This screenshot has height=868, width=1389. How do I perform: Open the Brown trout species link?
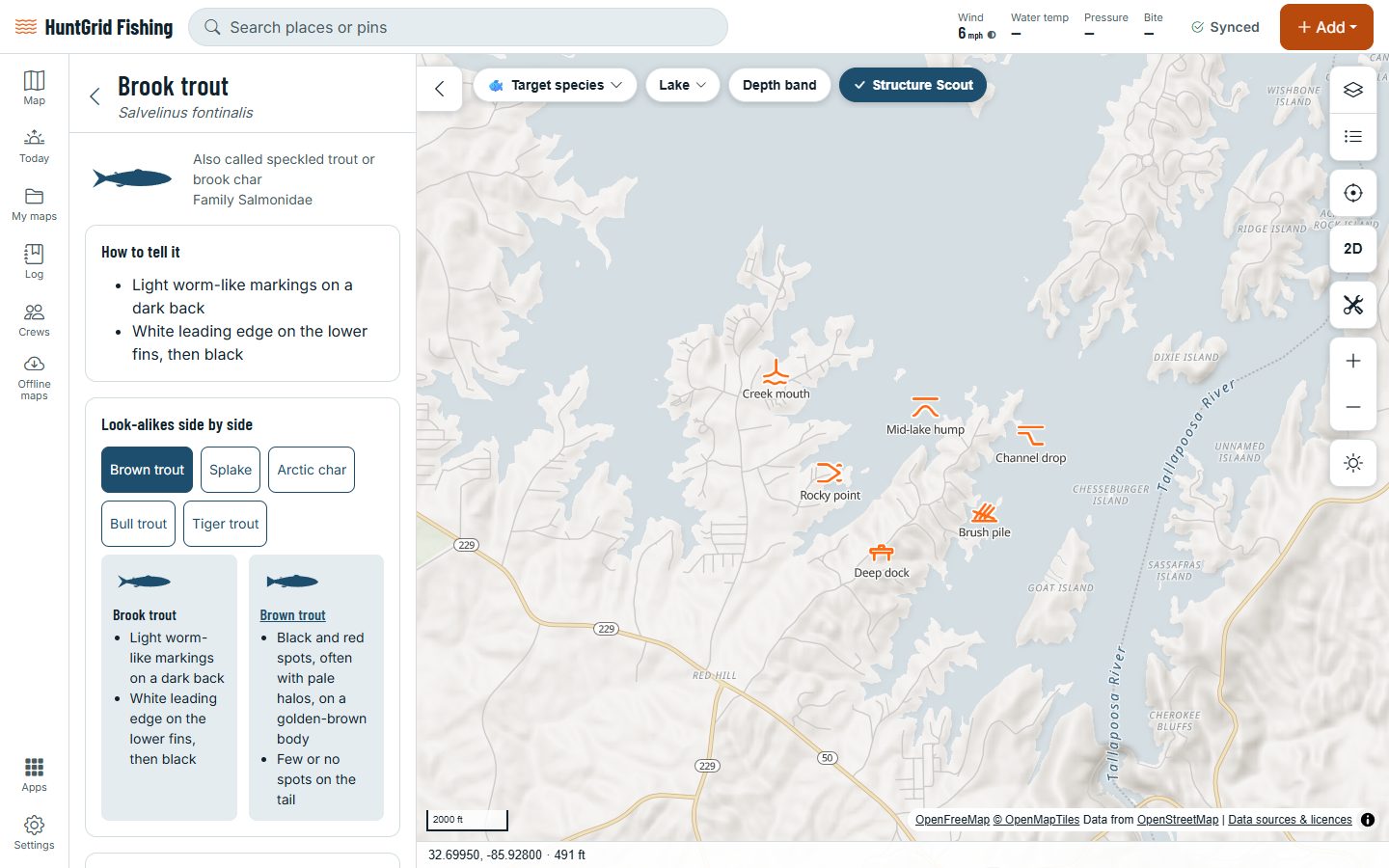[x=292, y=615]
